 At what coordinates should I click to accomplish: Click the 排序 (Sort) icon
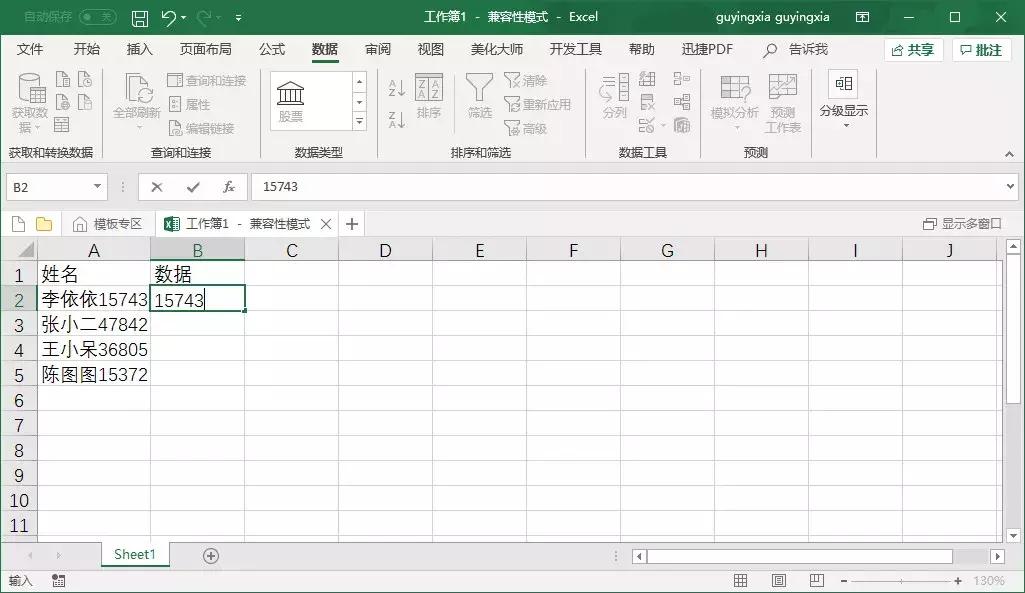(429, 100)
